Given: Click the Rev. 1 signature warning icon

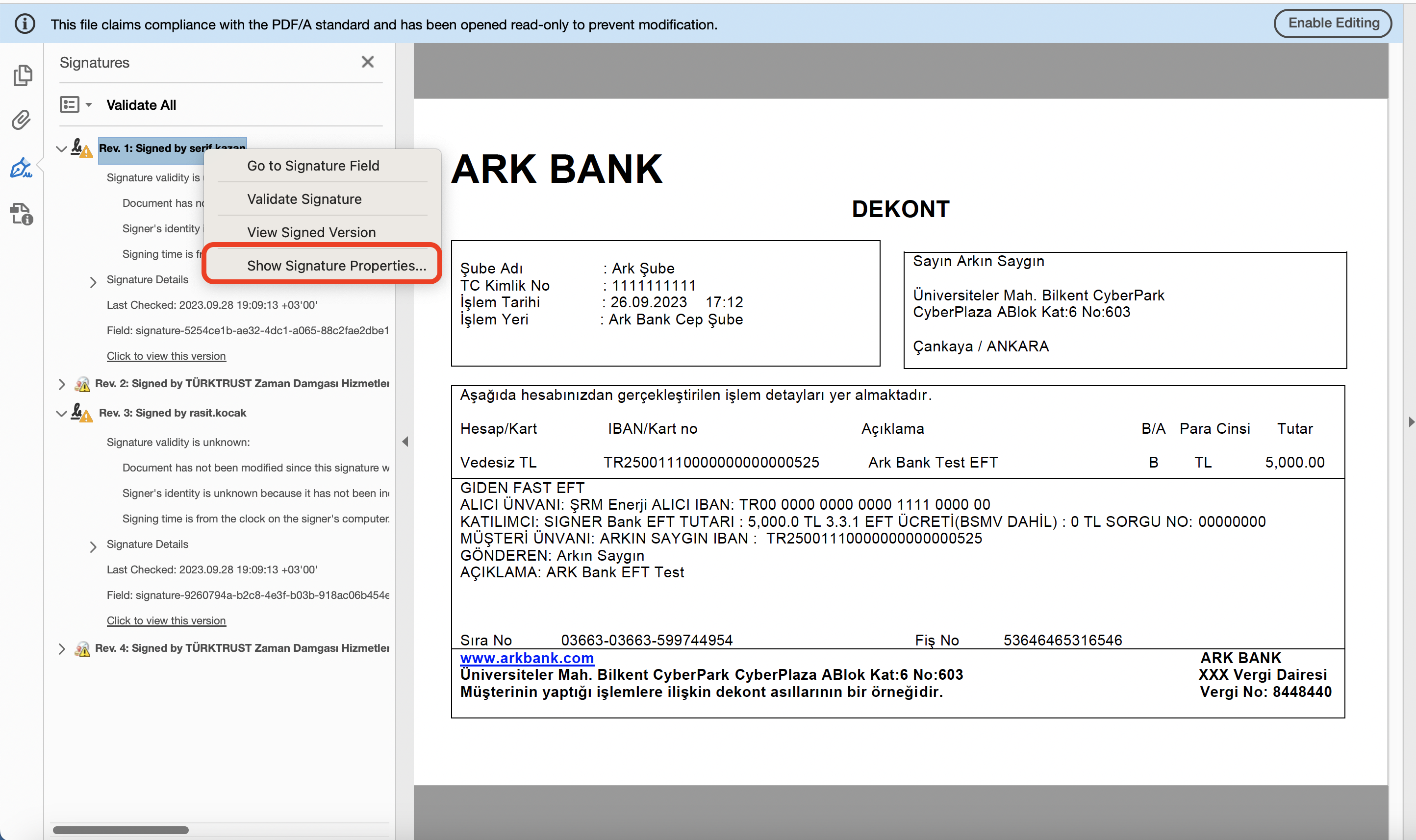Looking at the screenshot, I should (81, 148).
